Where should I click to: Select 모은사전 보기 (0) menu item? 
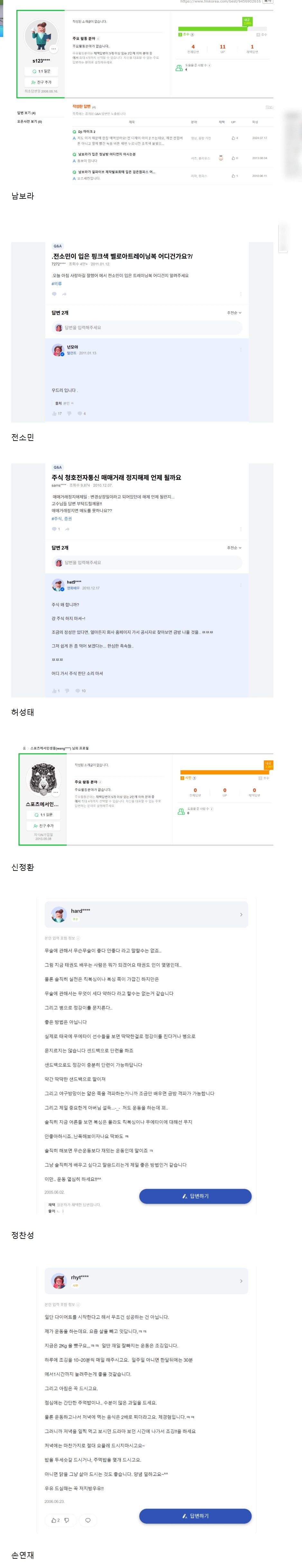tap(29, 122)
